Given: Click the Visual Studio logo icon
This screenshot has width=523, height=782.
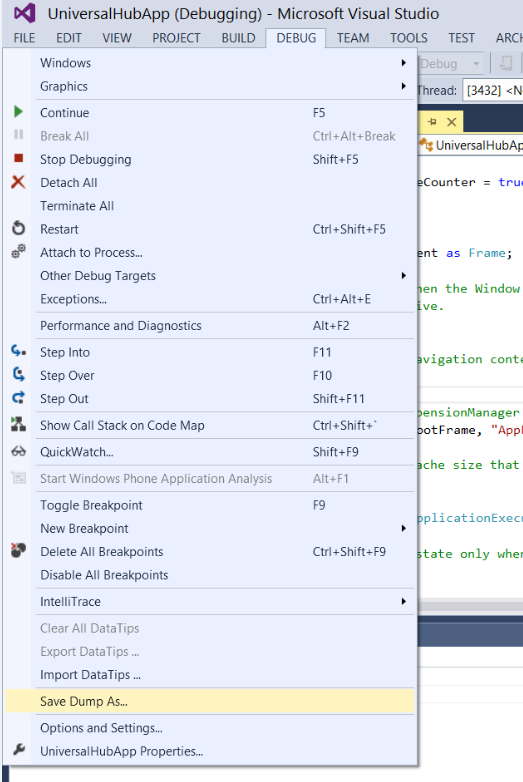Looking at the screenshot, I should [24, 13].
